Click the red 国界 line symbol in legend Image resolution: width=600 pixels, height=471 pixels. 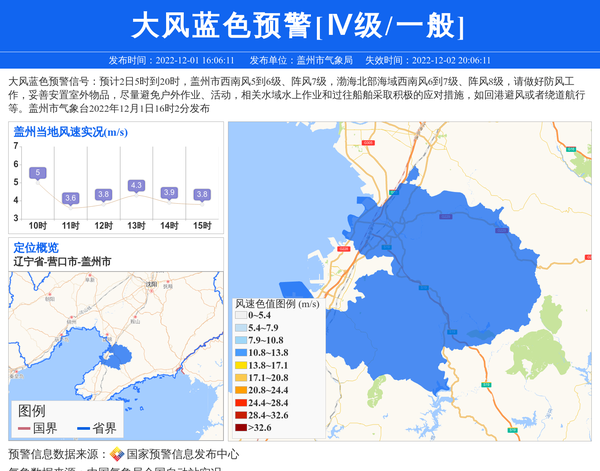pos(23,428)
